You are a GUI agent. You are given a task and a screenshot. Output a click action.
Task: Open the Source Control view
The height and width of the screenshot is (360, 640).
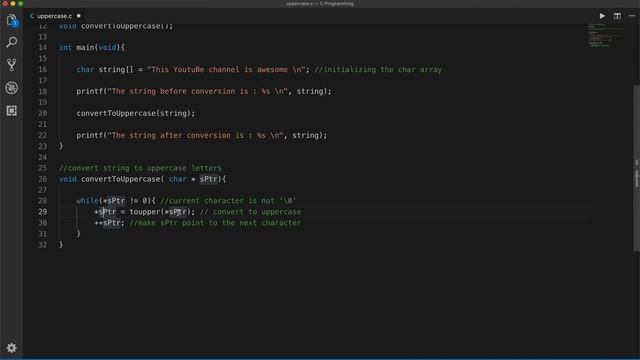(11, 64)
